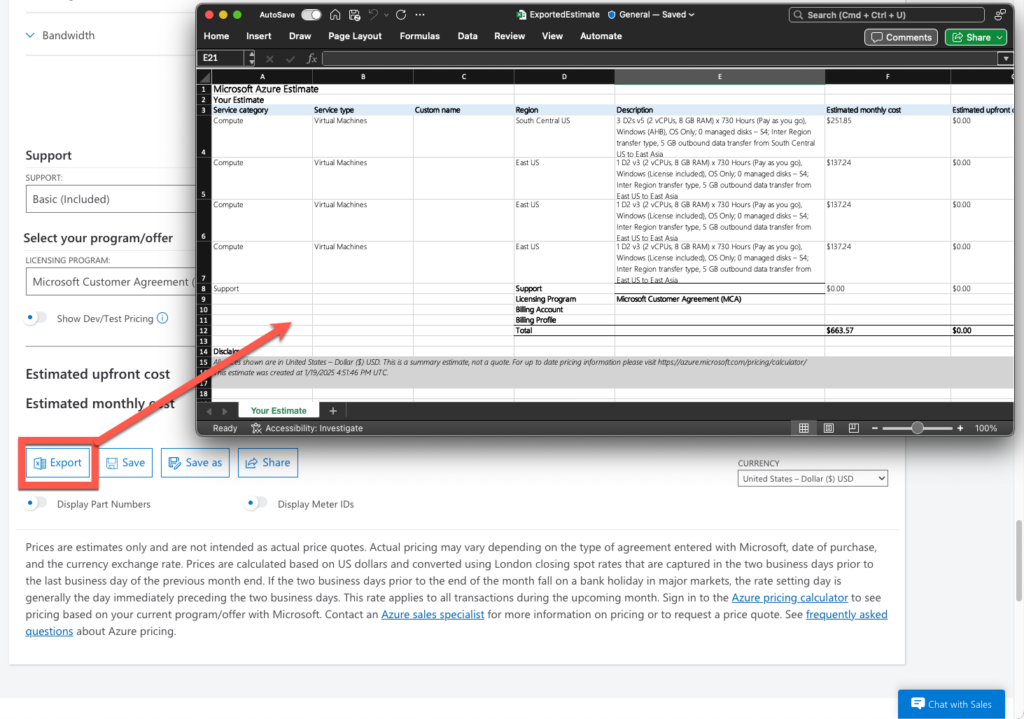Viewport: 1024px width, 719px height.
Task: Toggle Show Dev/Test Pricing switch
Action: coord(36,318)
